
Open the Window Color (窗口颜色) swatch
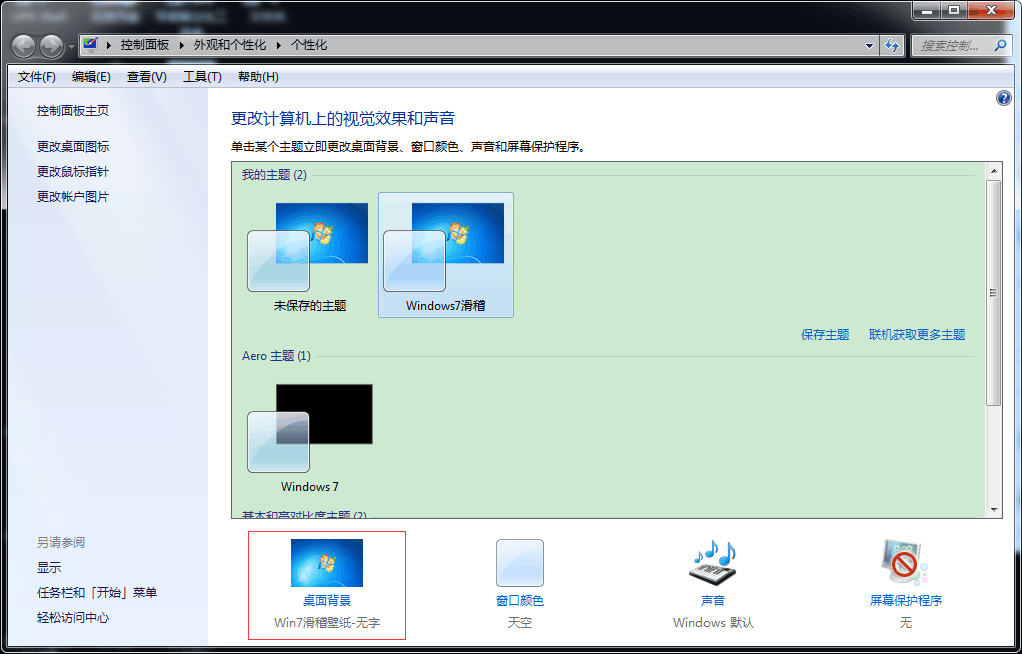pos(520,563)
